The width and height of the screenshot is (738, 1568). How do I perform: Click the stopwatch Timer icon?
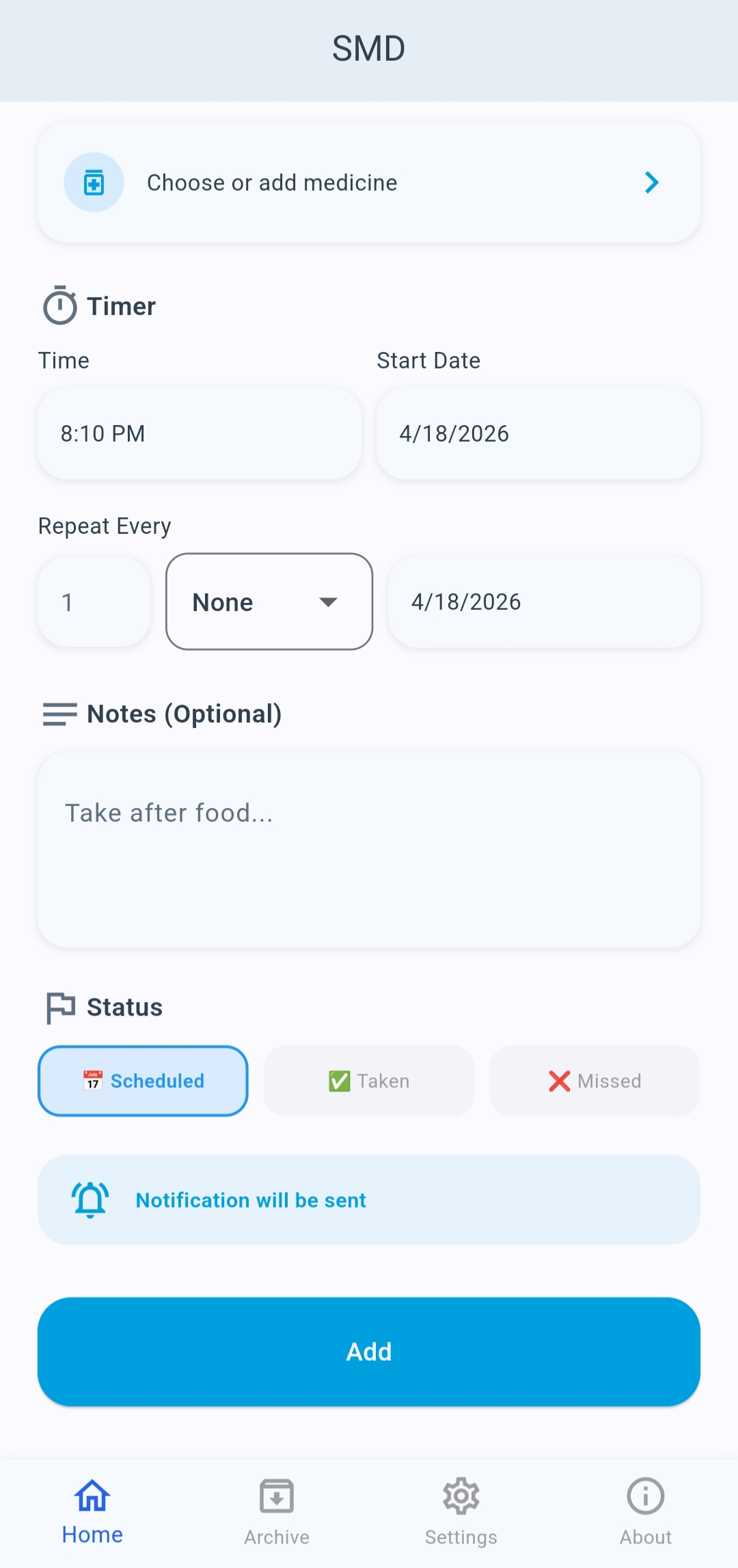pos(60,306)
